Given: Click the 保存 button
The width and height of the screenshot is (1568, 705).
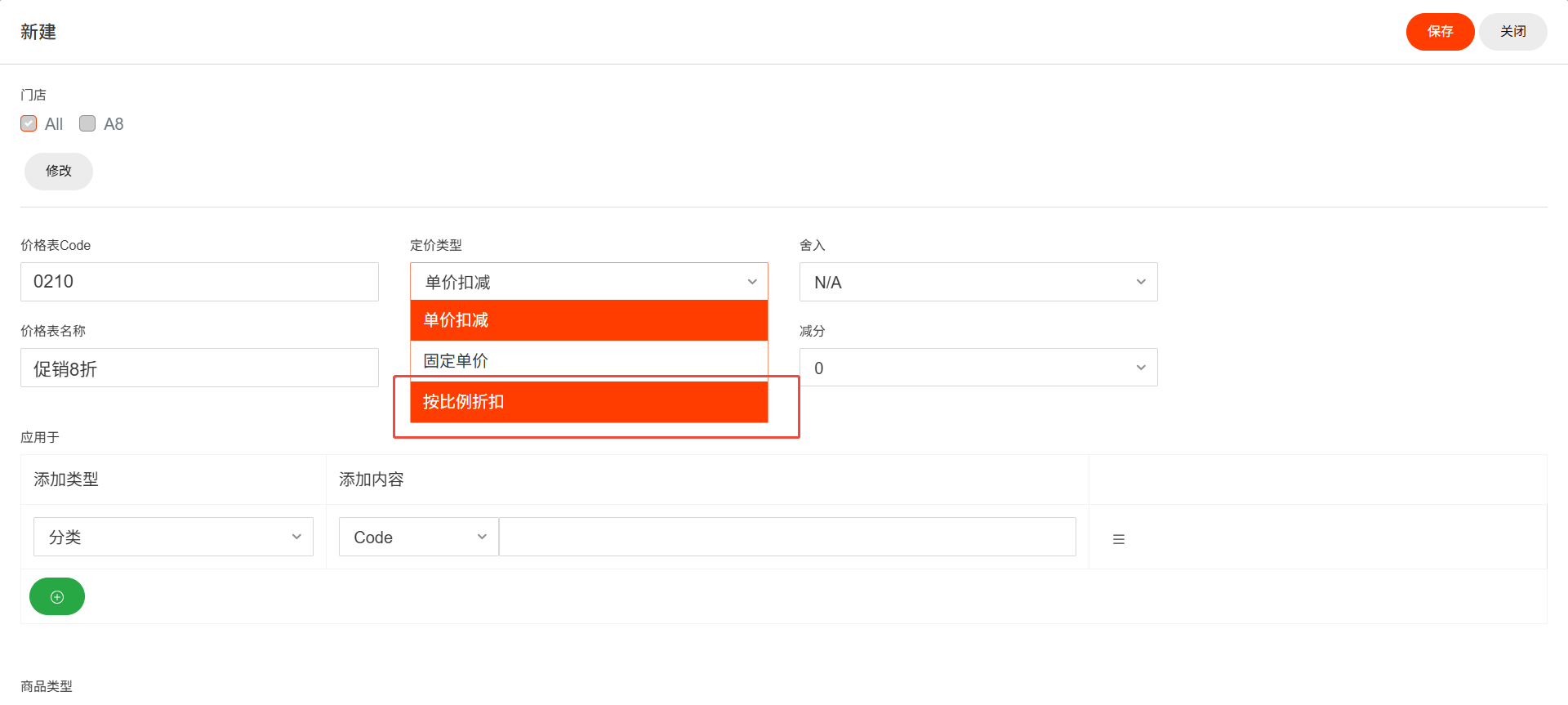Looking at the screenshot, I should (1440, 32).
